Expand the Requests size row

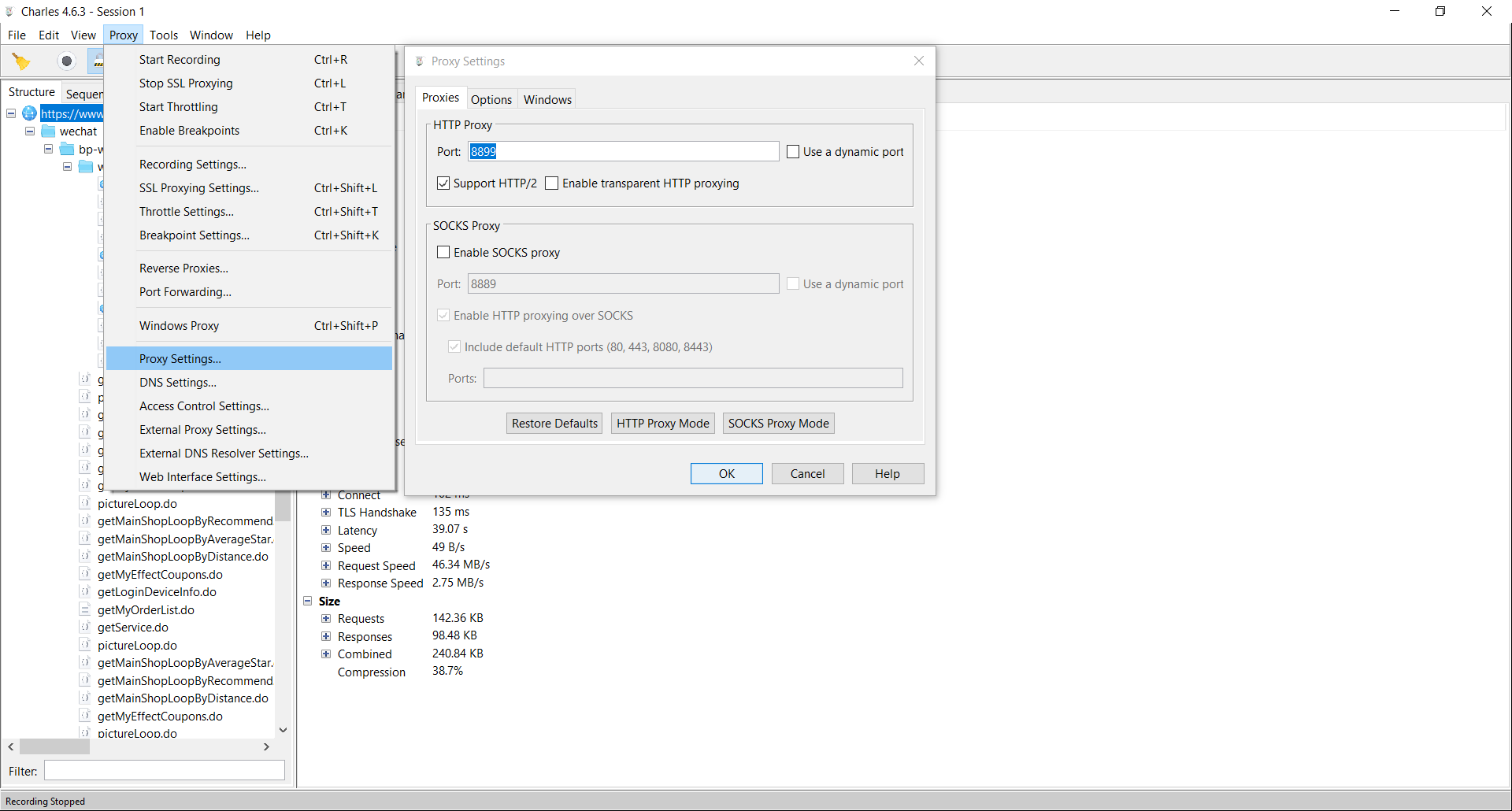[x=326, y=619]
